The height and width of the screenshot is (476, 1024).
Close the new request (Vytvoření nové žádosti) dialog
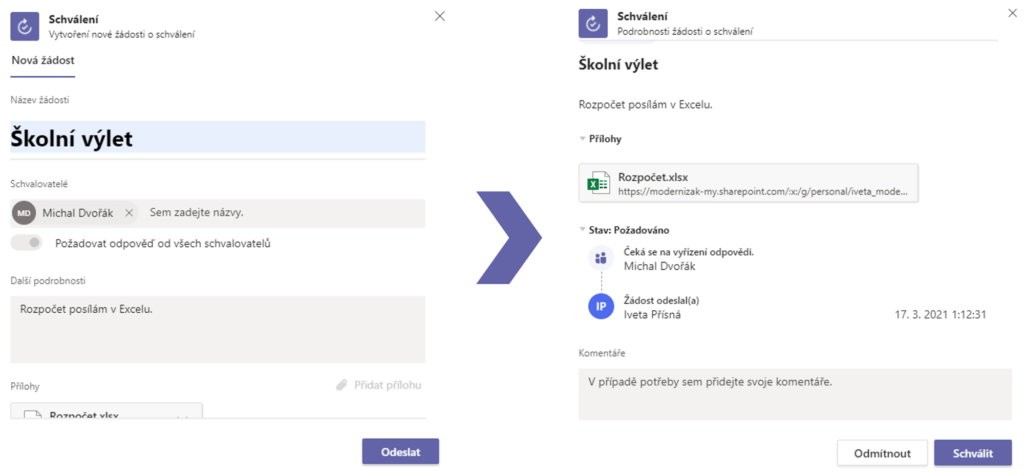pos(440,16)
